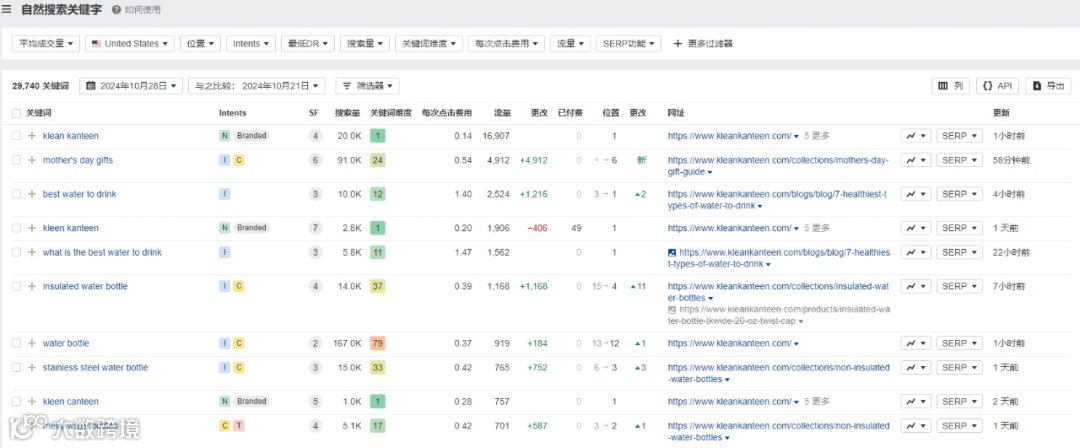This screenshot has height=448, width=1080.
Task: Check the best water to drink row checkbox
Action: click(17, 194)
